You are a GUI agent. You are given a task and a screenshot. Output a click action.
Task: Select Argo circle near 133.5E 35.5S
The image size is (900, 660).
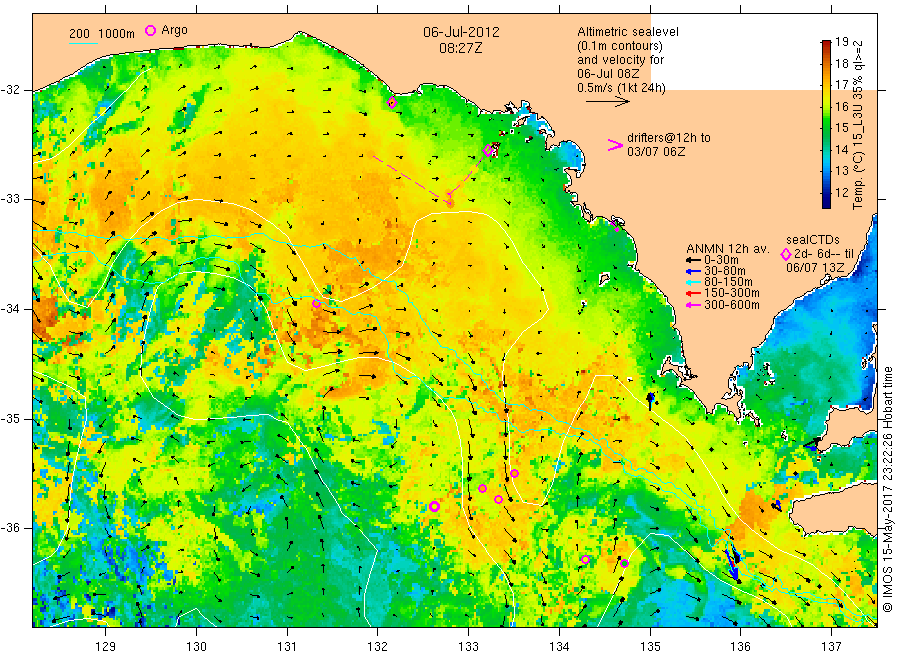click(514, 473)
